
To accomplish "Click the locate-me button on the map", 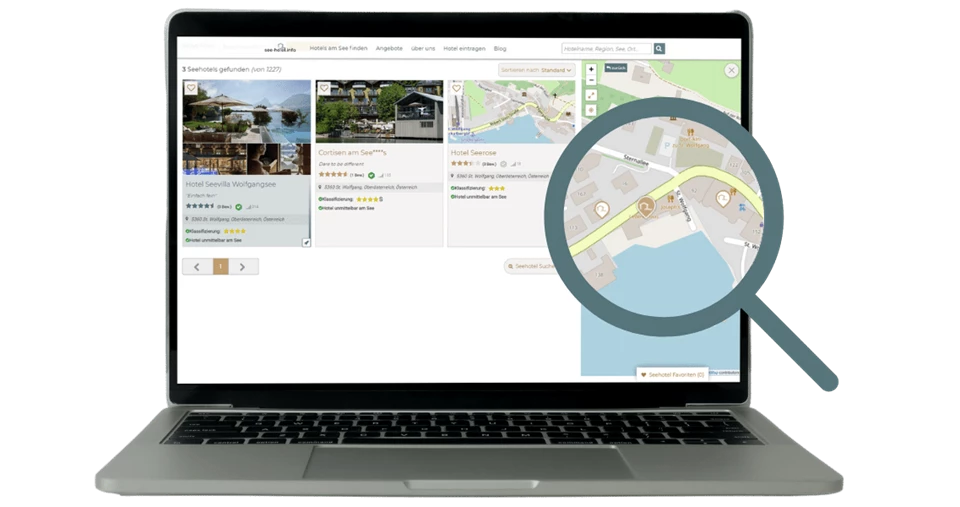I will 591,110.
